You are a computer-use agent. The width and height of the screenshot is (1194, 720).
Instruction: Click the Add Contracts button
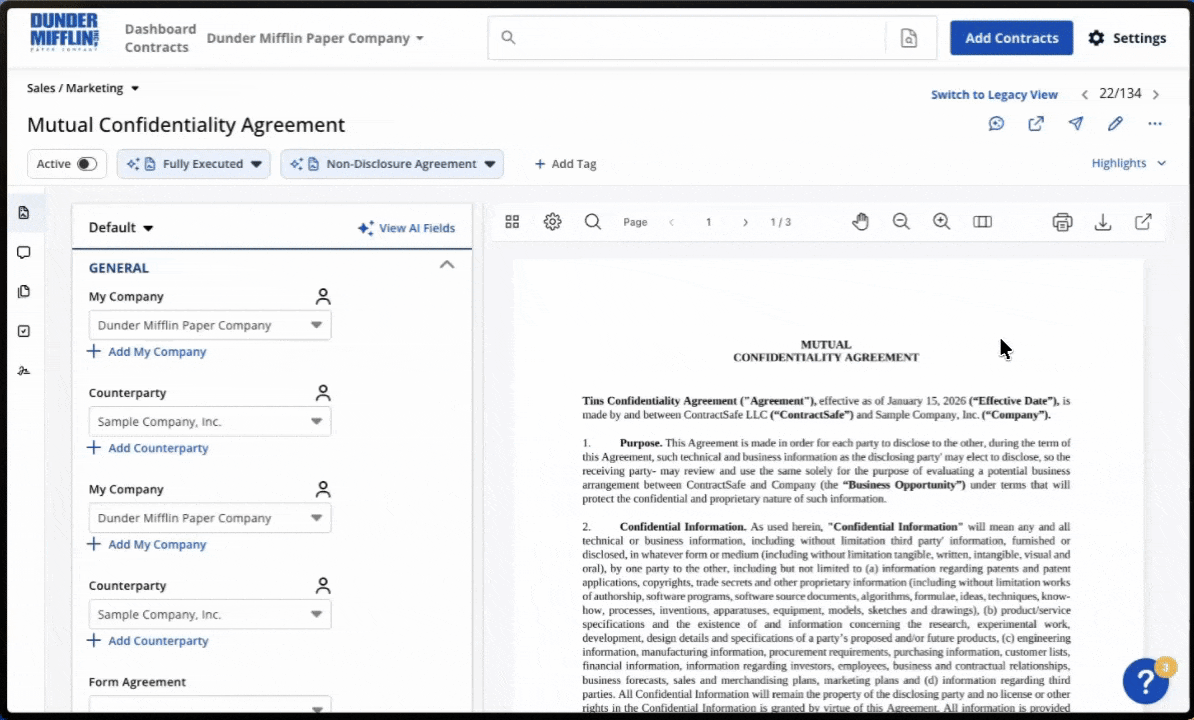(x=1011, y=38)
